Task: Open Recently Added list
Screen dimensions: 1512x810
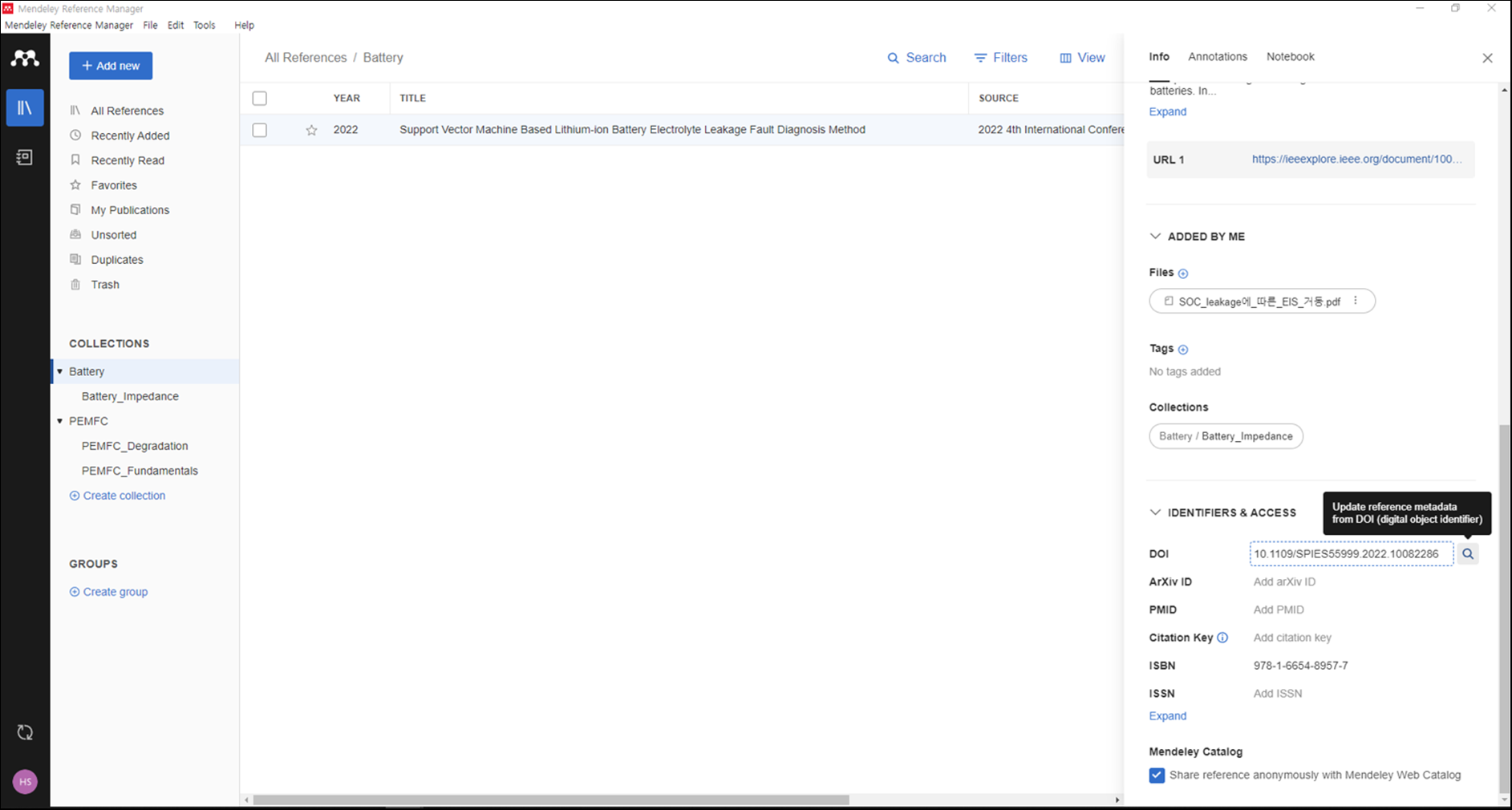Action: (130, 136)
